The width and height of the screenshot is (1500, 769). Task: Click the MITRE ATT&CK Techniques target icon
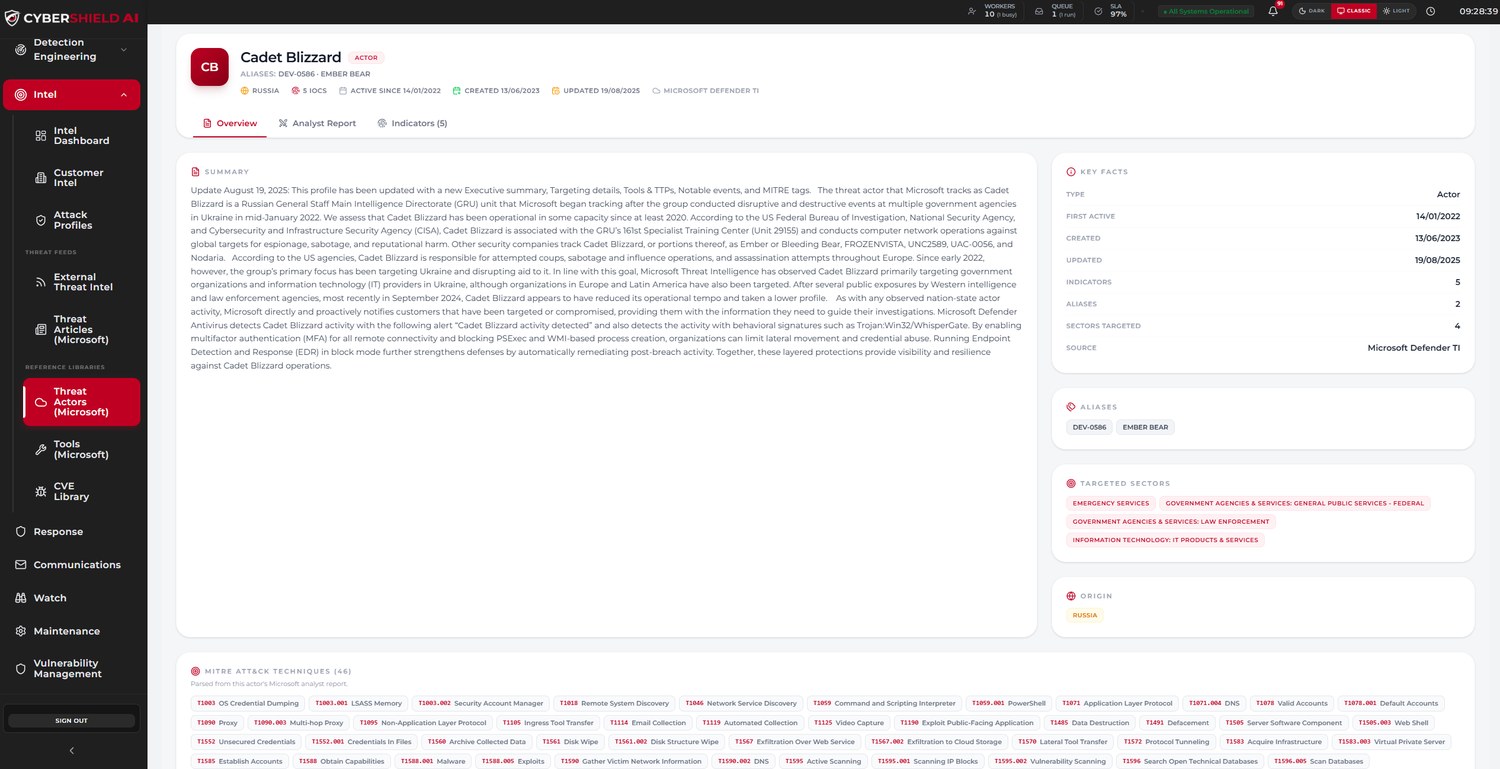tap(195, 671)
